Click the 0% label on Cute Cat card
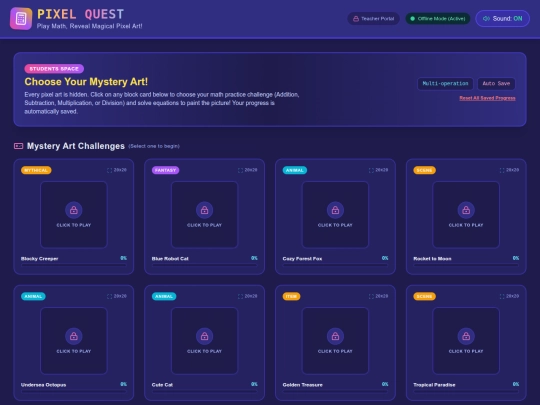 coord(254,384)
